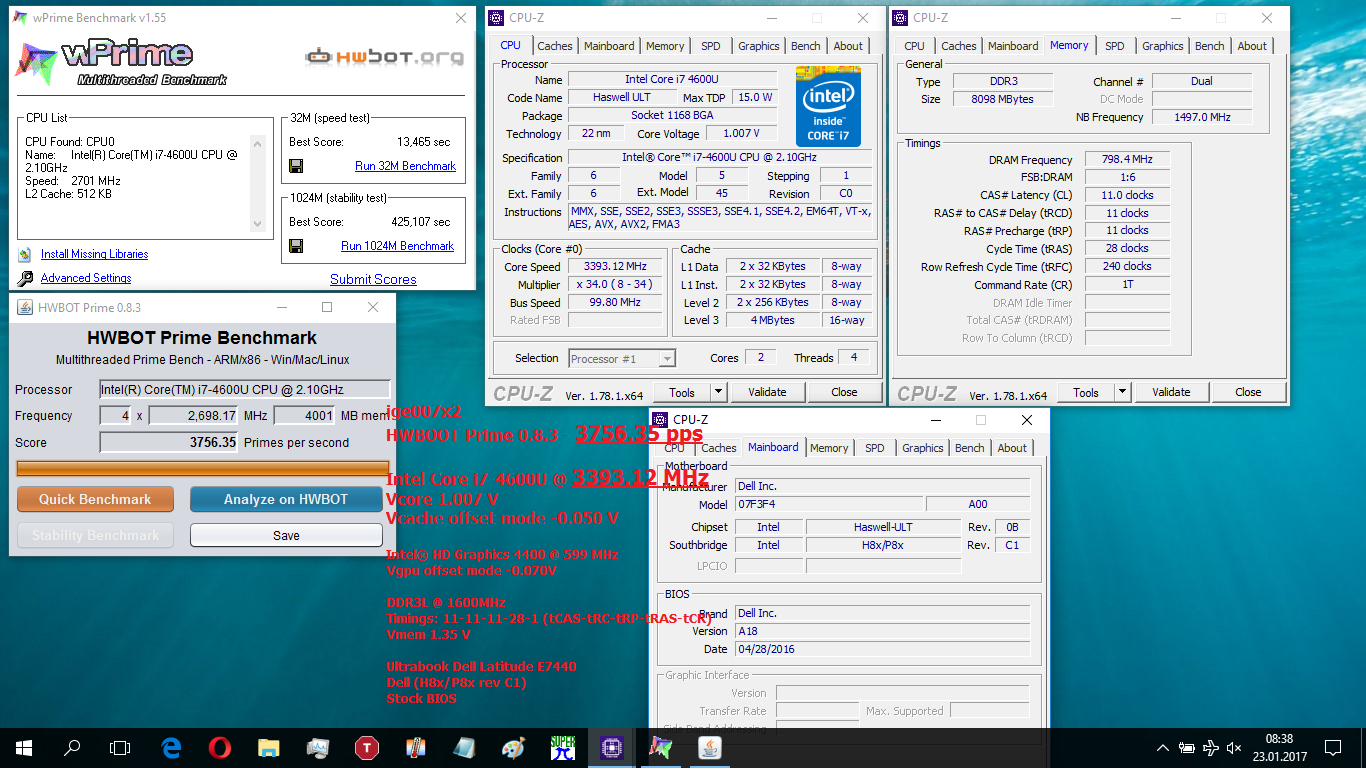Click the key icon next to Advanced Settings
The height and width of the screenshot is (769, 1366).
click(25, 278)
